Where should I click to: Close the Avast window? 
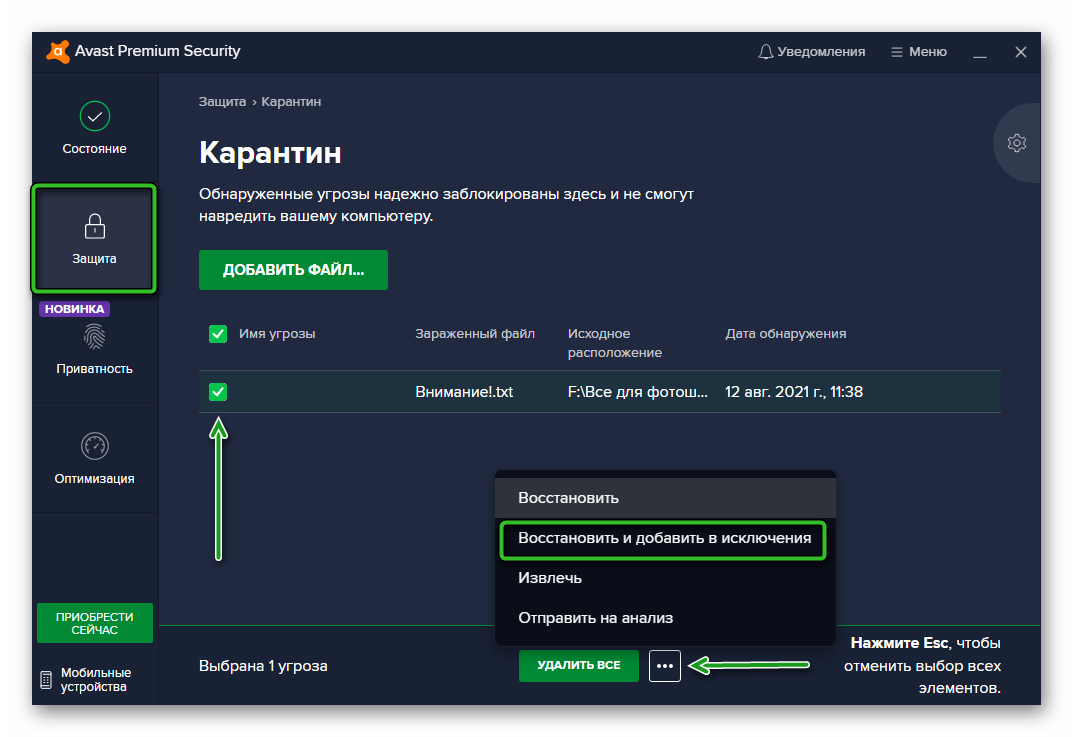pos(1020,52)
